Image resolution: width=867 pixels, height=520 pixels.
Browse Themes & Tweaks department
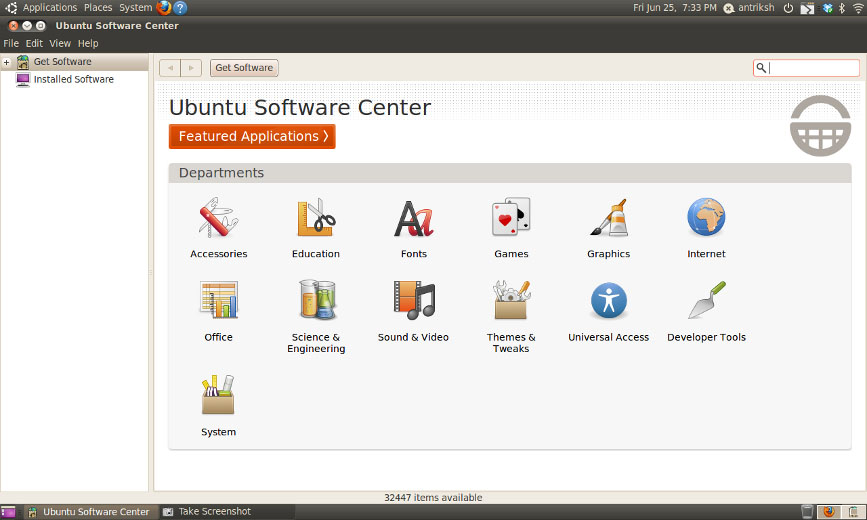coord(511,317)
